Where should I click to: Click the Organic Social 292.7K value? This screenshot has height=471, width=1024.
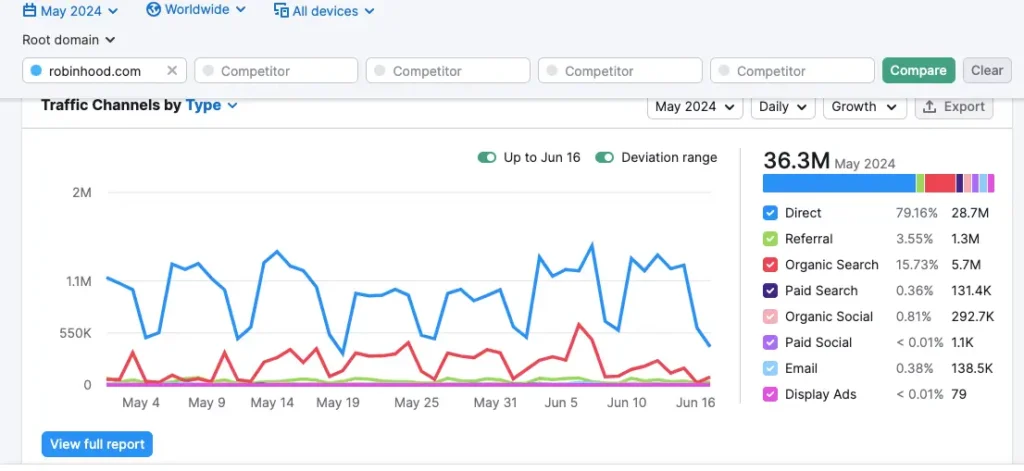(972, 317)
